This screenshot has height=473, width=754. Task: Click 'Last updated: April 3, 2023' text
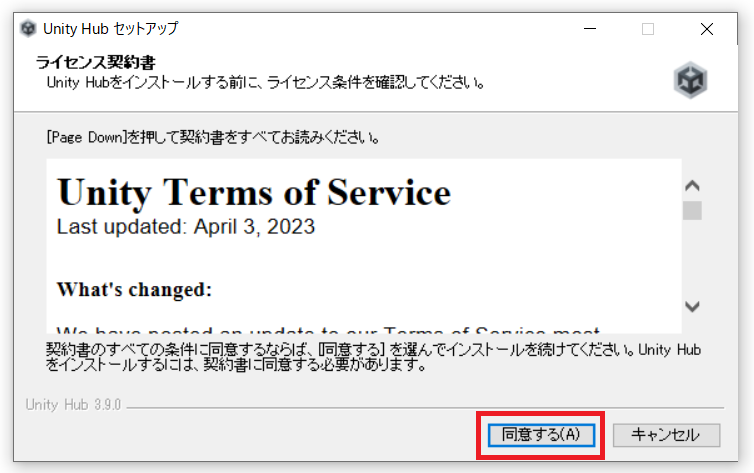click(186, 227)
